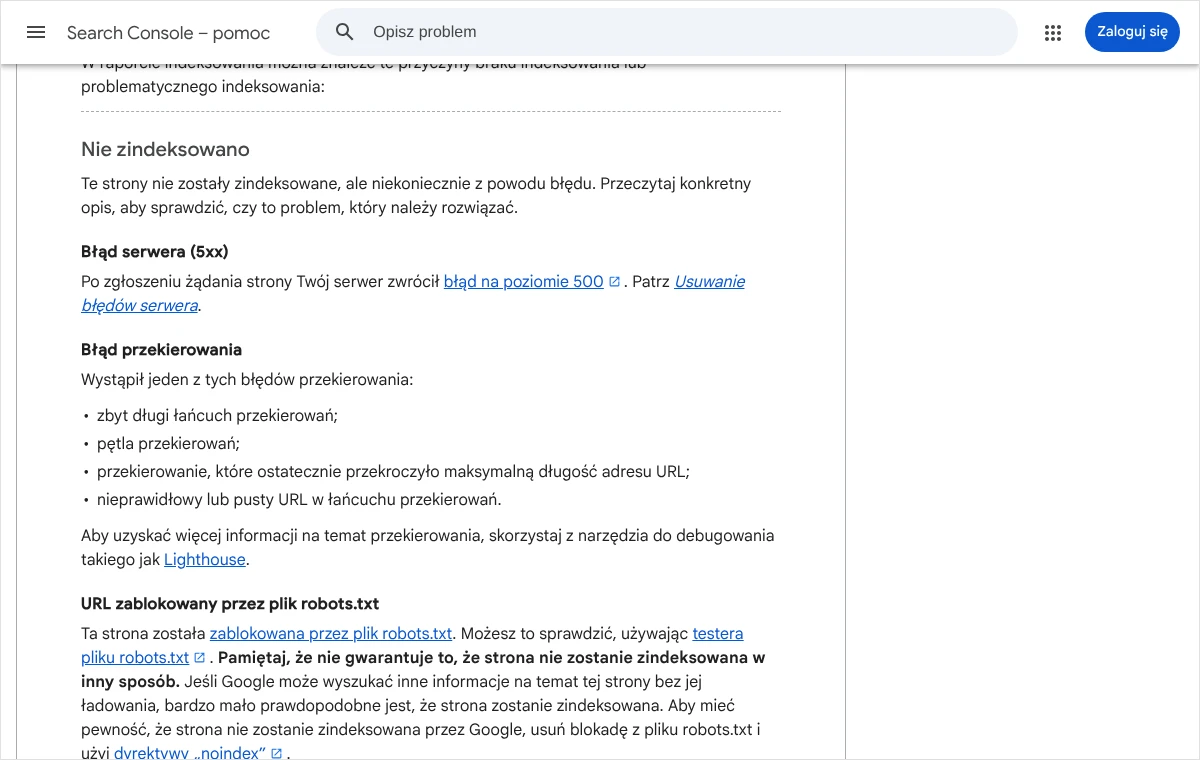Open the Search Console – pomoc title
This screenshot has height=760, width=1200.
[x=168, y=33]
